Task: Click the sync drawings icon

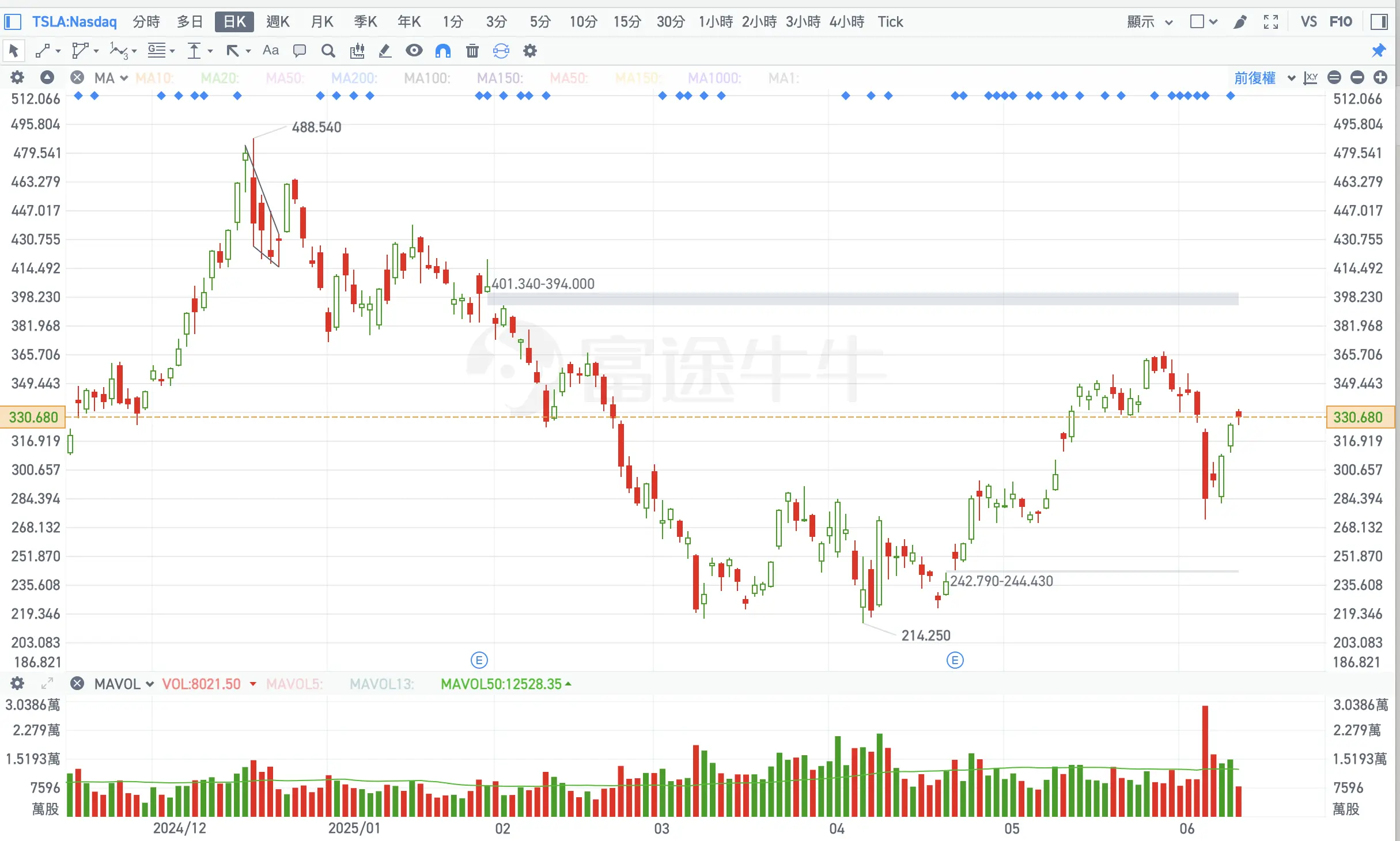Action: point(501,51)
